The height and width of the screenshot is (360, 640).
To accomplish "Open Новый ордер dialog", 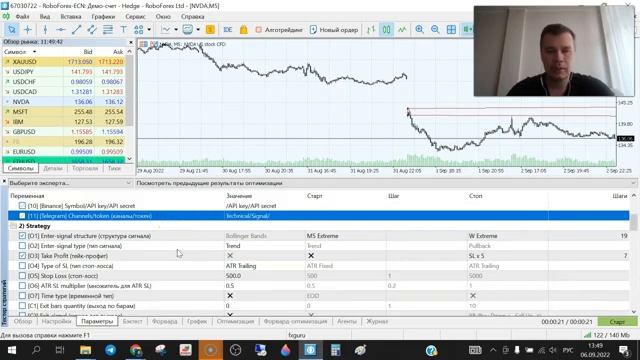I will [334, 29].
